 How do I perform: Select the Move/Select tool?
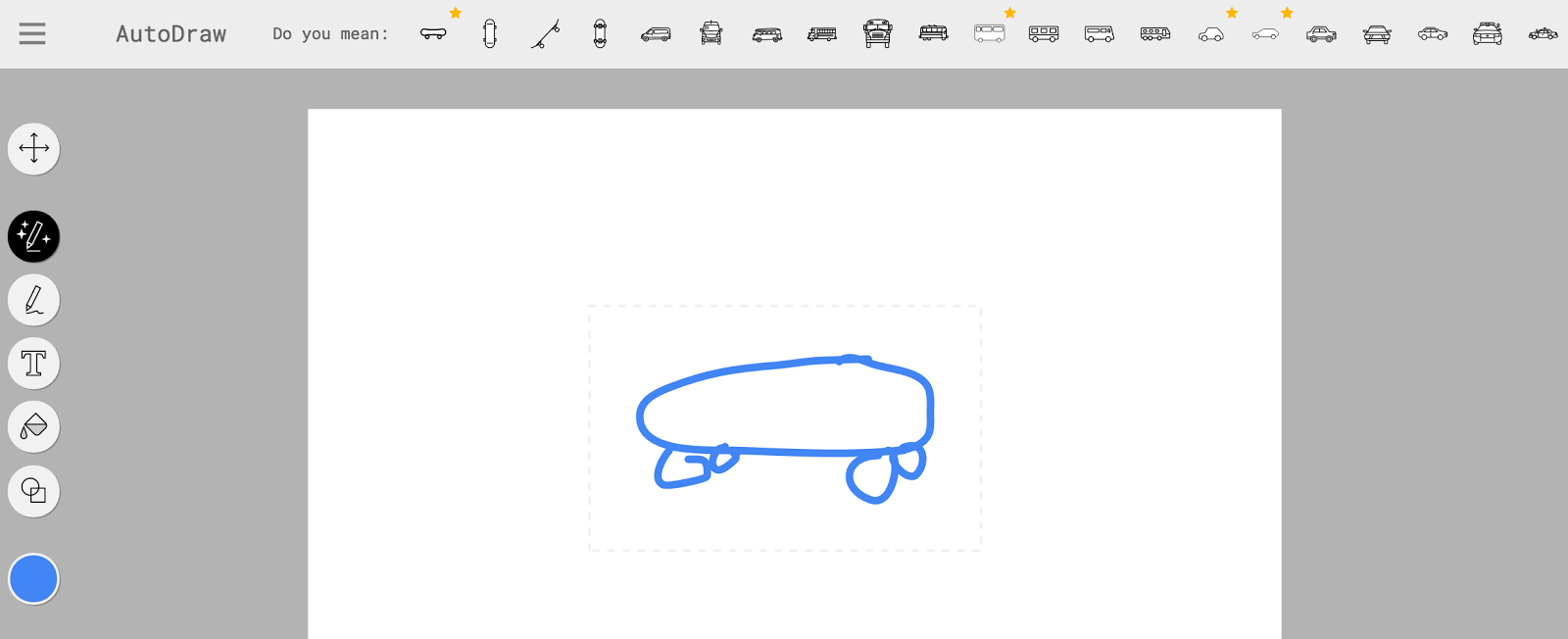click(x=34, y=149)
